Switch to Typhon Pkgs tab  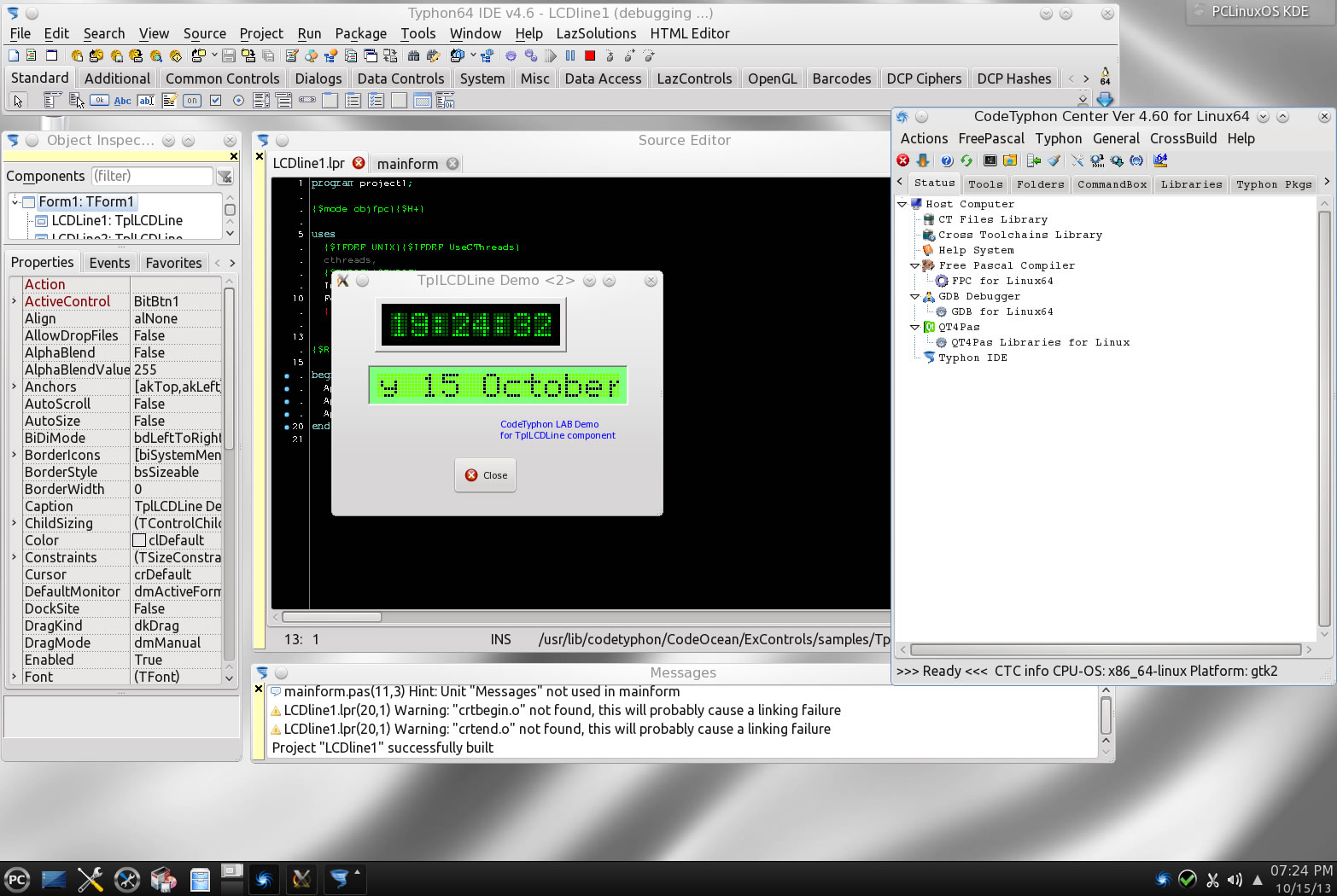tap(1274, 184)
